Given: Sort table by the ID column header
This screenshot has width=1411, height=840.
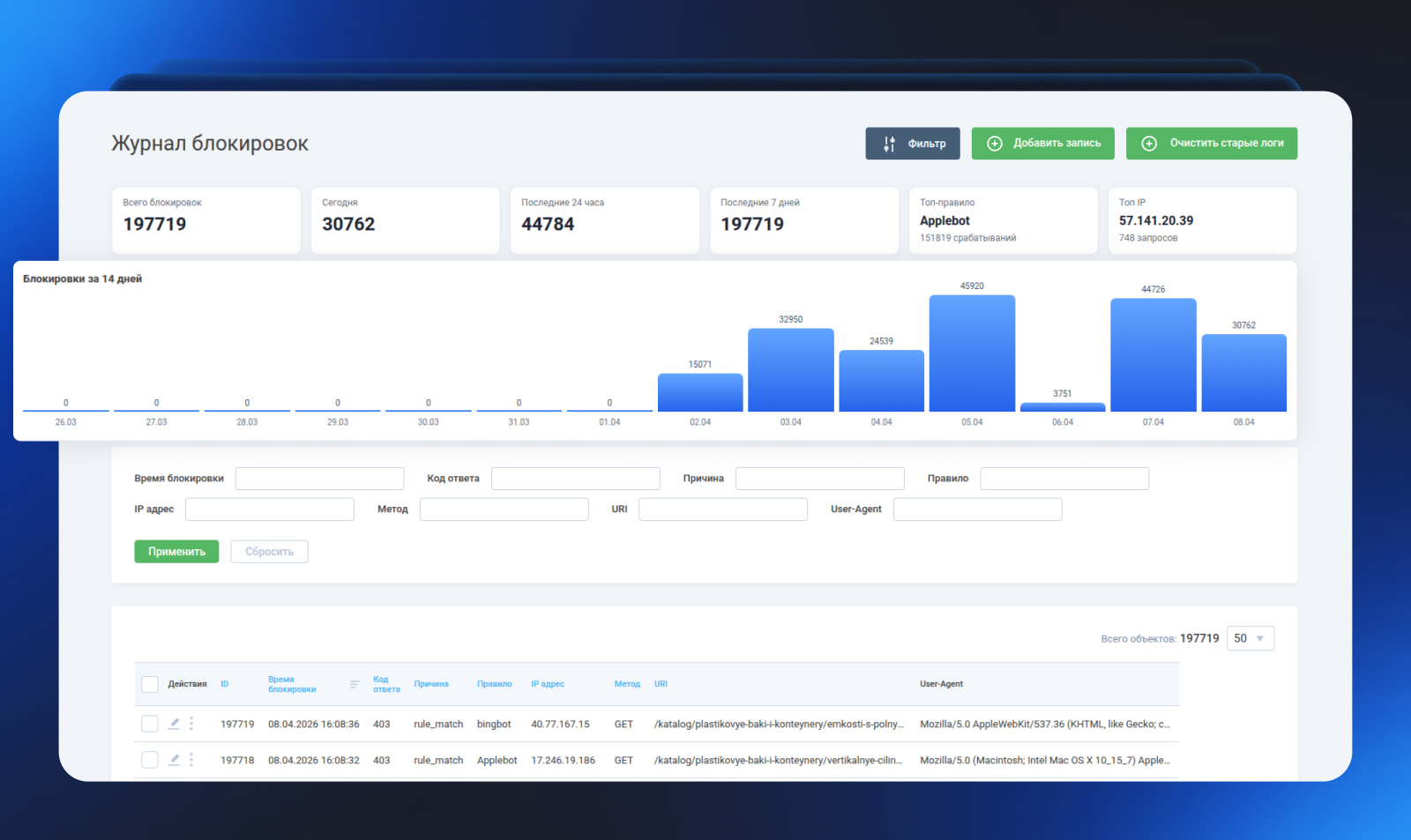Looking at the screenshot, I should [224, 684].
